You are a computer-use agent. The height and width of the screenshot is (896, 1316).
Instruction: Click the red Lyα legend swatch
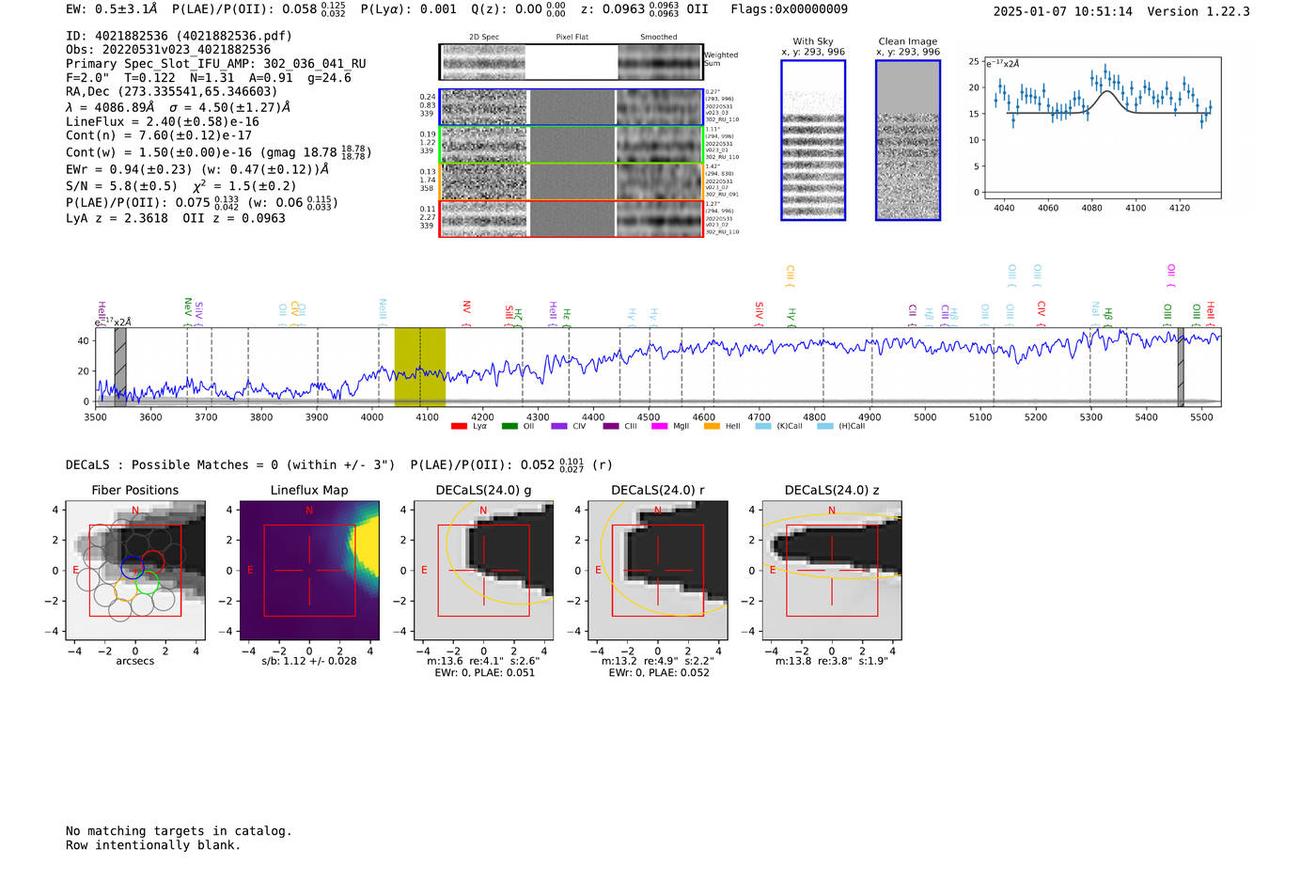459,427
